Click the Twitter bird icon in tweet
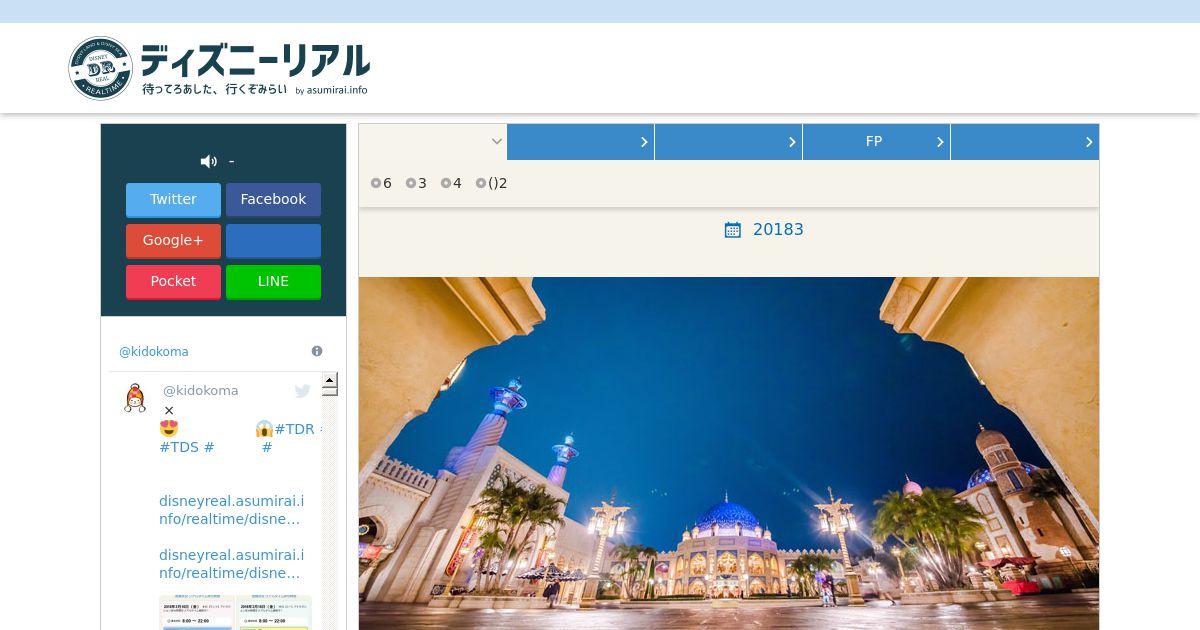This screenshot has height=630, width=1200. [x=302, y=391]
